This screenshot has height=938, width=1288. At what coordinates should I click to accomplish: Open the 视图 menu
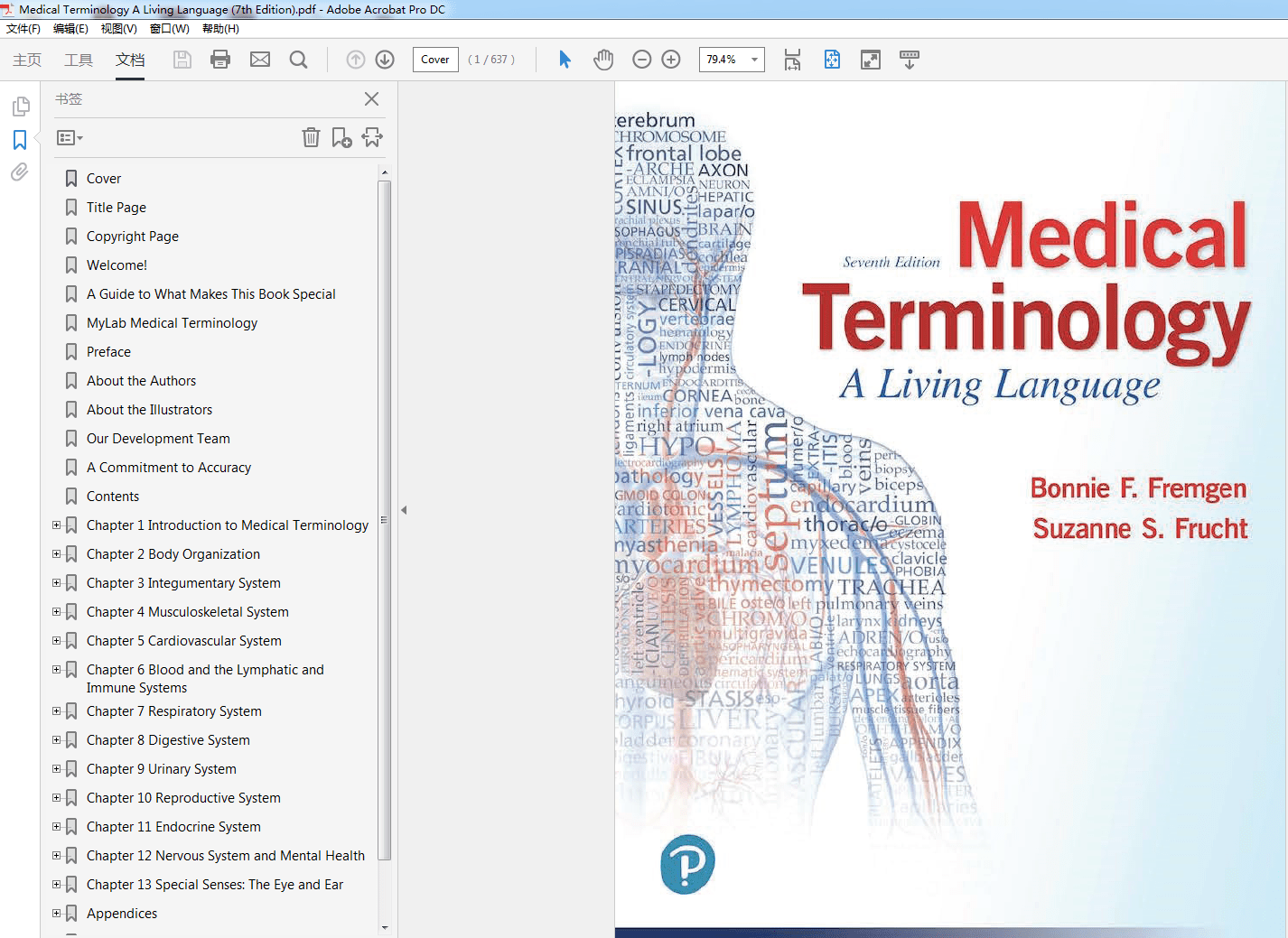(x=118, y=28)
